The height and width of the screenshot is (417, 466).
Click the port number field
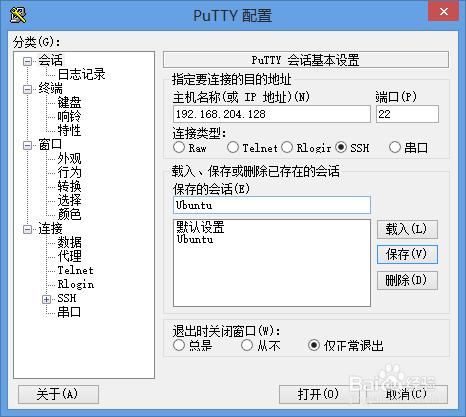coord(407,114)
